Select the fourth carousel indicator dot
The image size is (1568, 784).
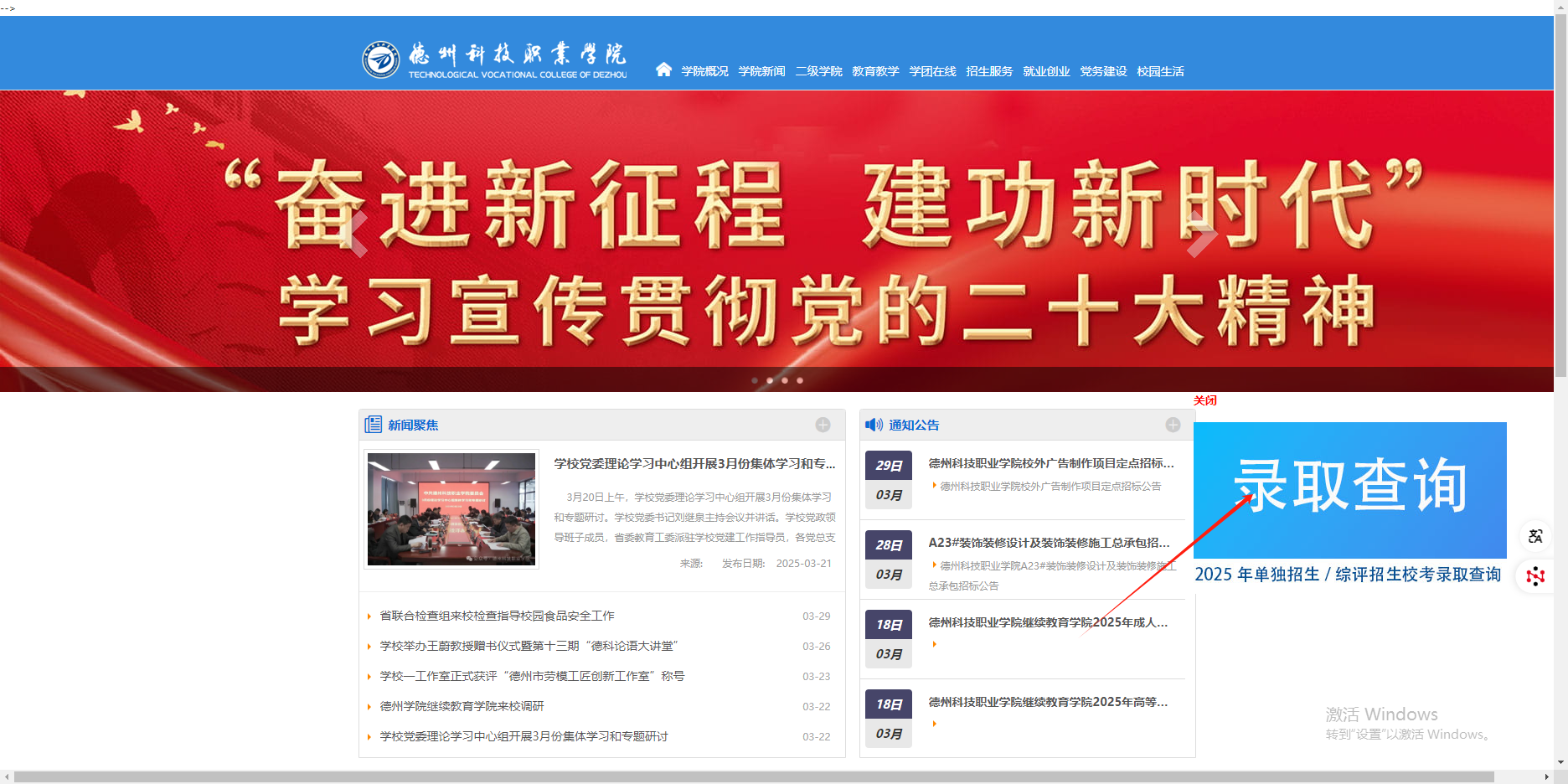pos(799,380)
